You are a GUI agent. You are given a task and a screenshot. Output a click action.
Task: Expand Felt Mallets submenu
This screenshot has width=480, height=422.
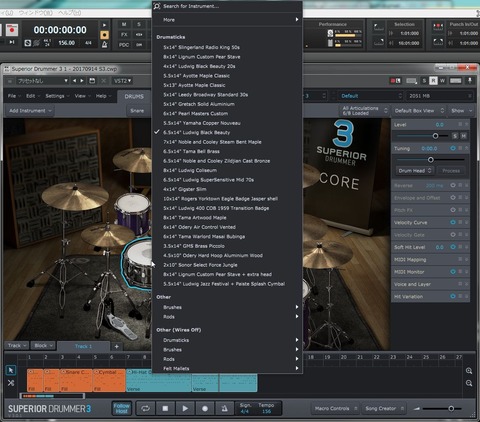[227, 368]
